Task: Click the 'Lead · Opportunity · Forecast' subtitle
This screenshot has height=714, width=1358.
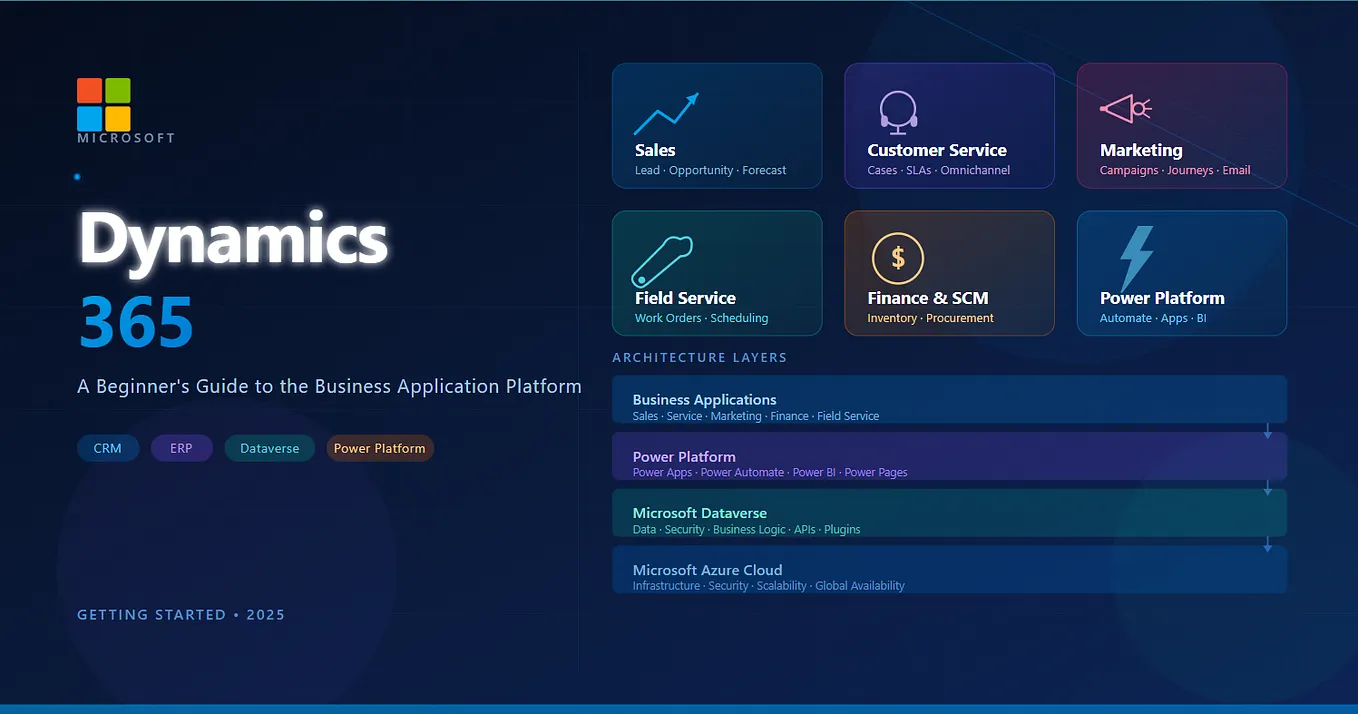Action: click(x=711, y=170)
